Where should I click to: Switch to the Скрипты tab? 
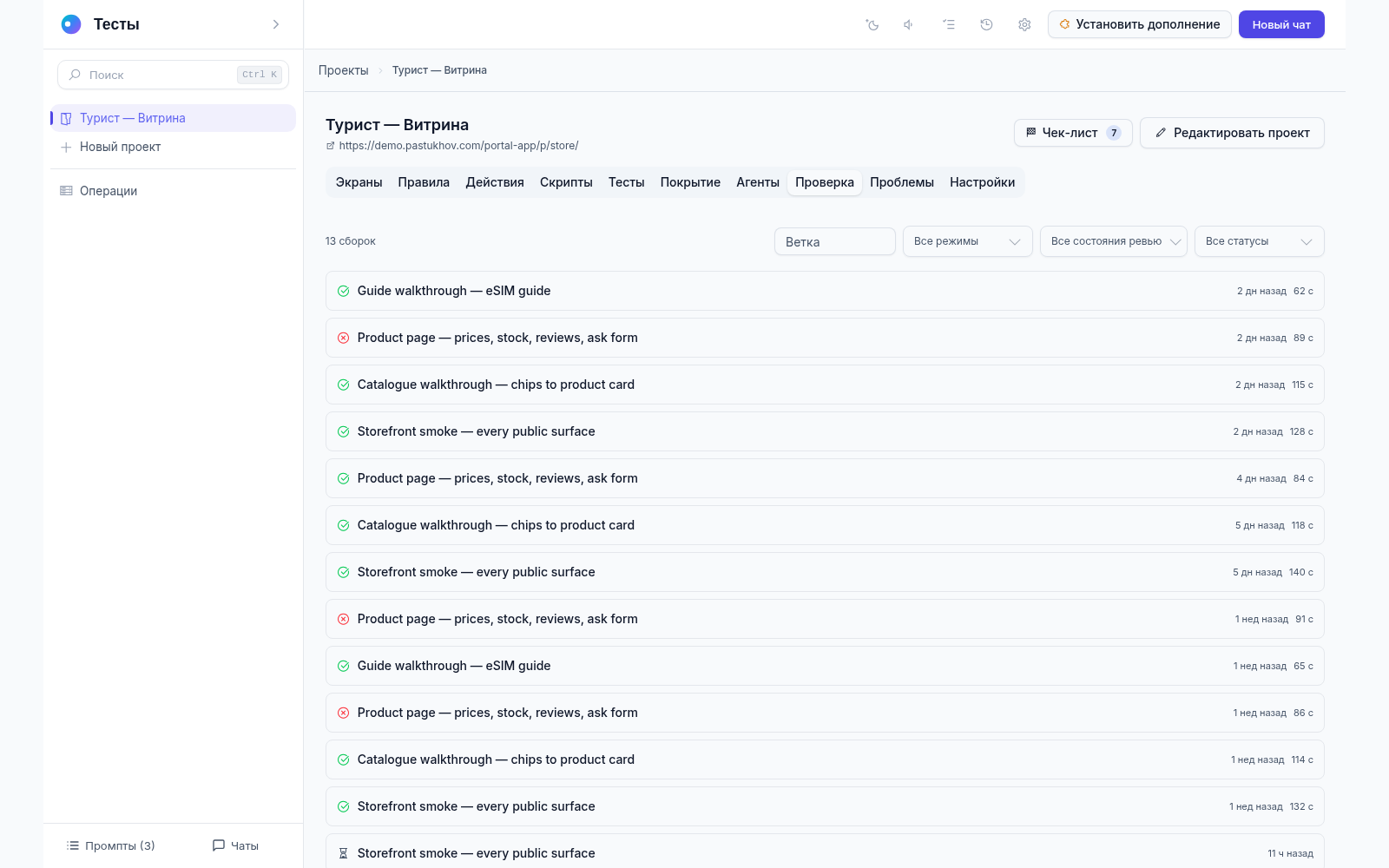[566, 182]
